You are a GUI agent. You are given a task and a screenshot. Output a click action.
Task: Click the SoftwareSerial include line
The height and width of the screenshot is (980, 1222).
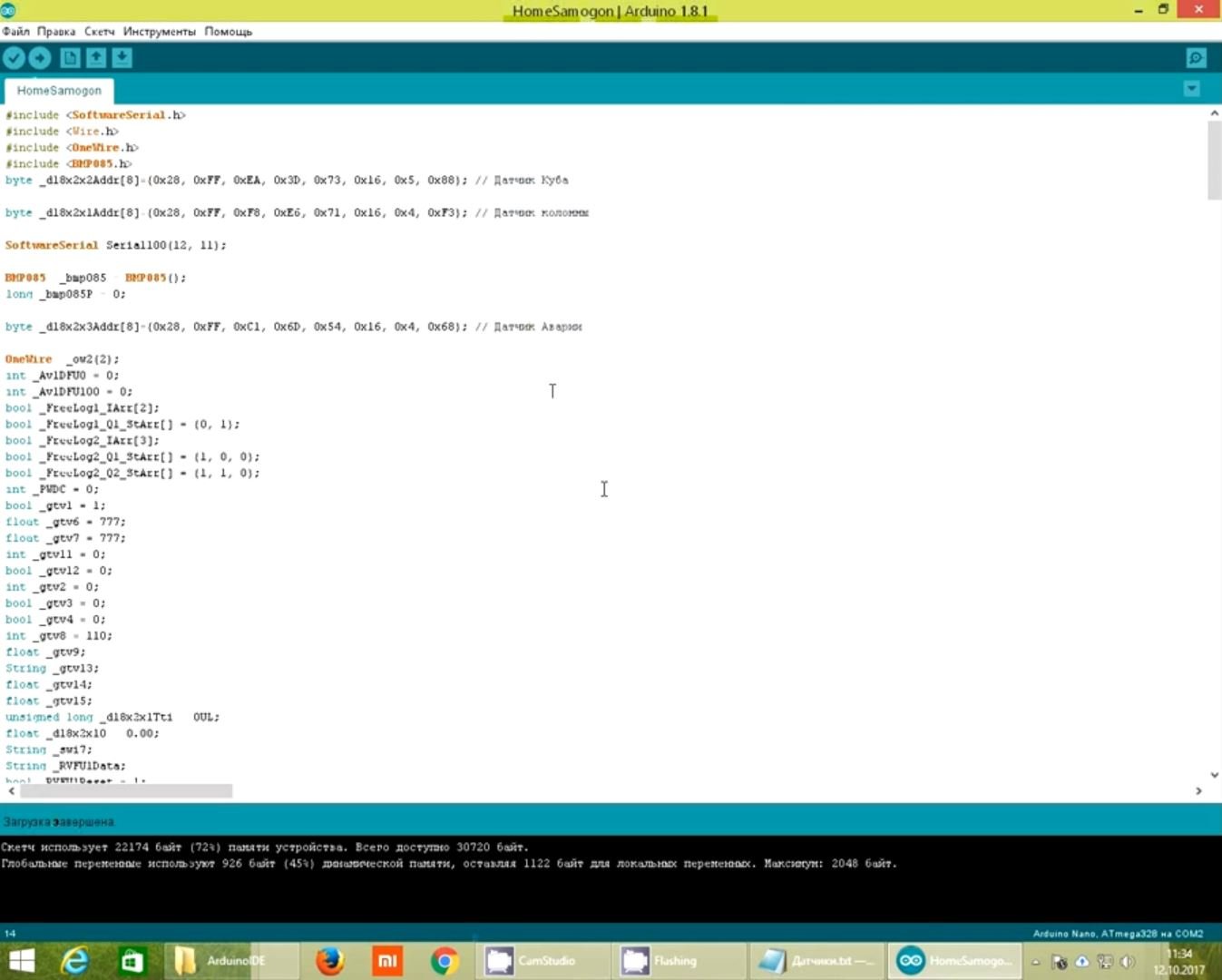(95, 115)
